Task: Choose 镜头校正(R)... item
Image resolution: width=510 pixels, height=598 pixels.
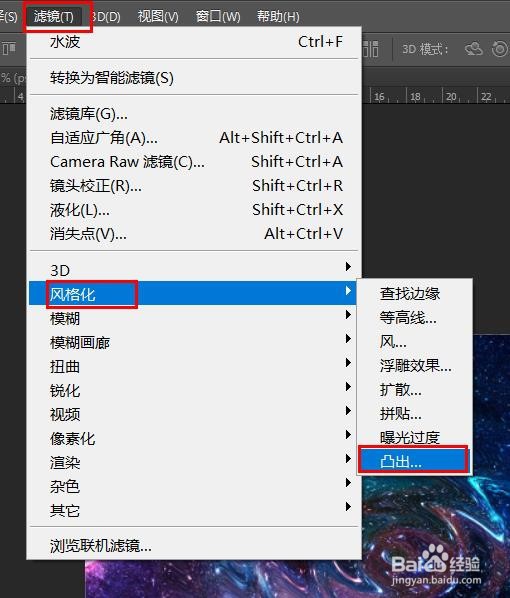Action: pos(194,186)
